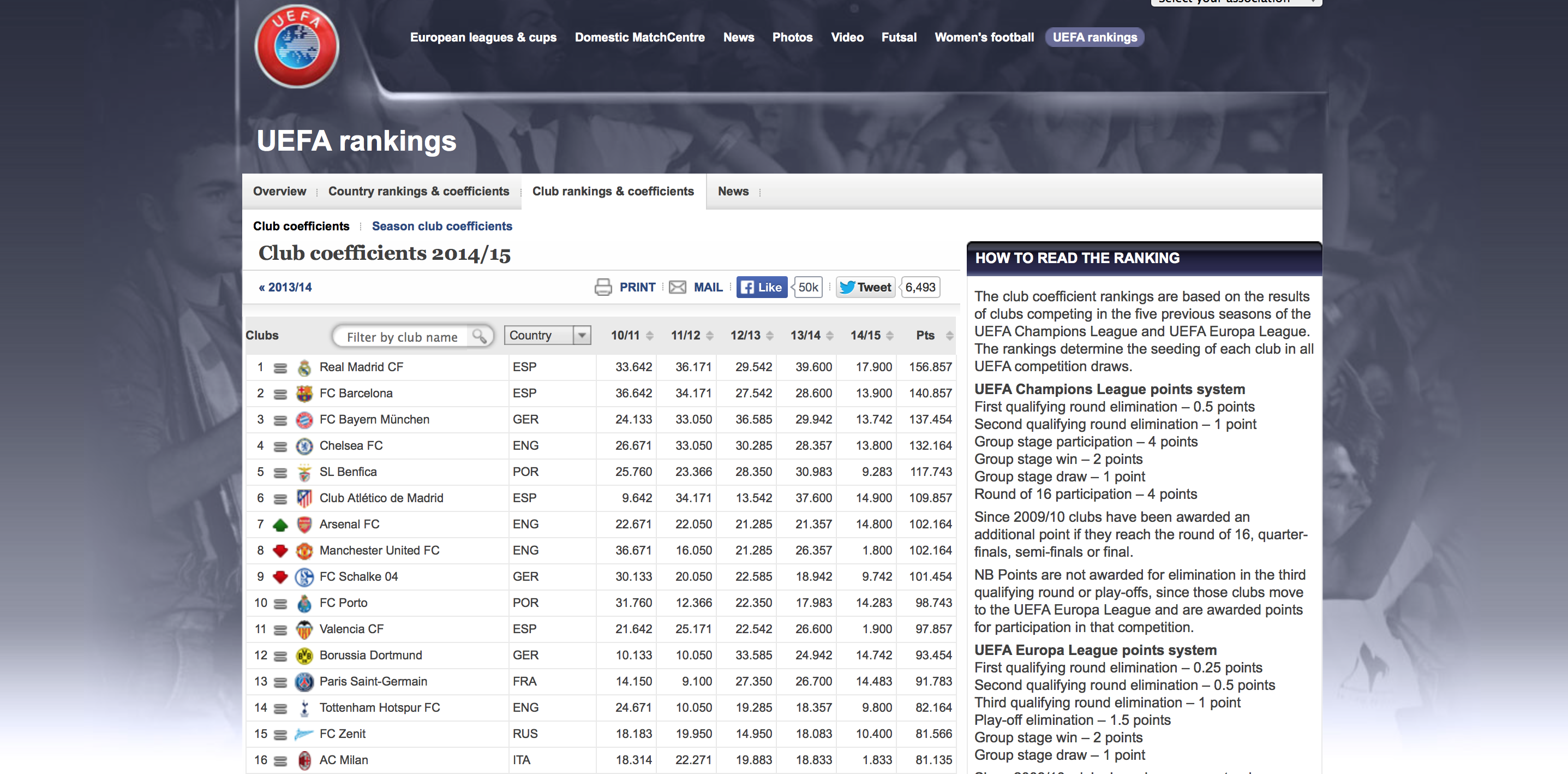Open the Futsal menu item
The width and height of the screenshot is (1568, 774).
point(899,37)
